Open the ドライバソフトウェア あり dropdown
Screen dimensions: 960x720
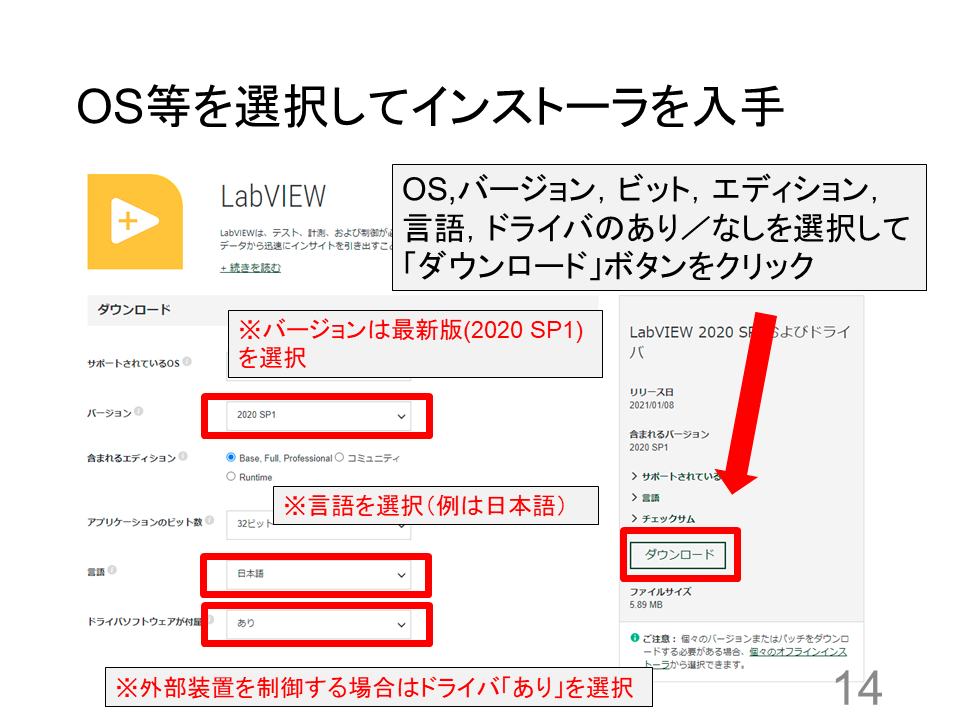pyautogui.click(x=318, y=624)
